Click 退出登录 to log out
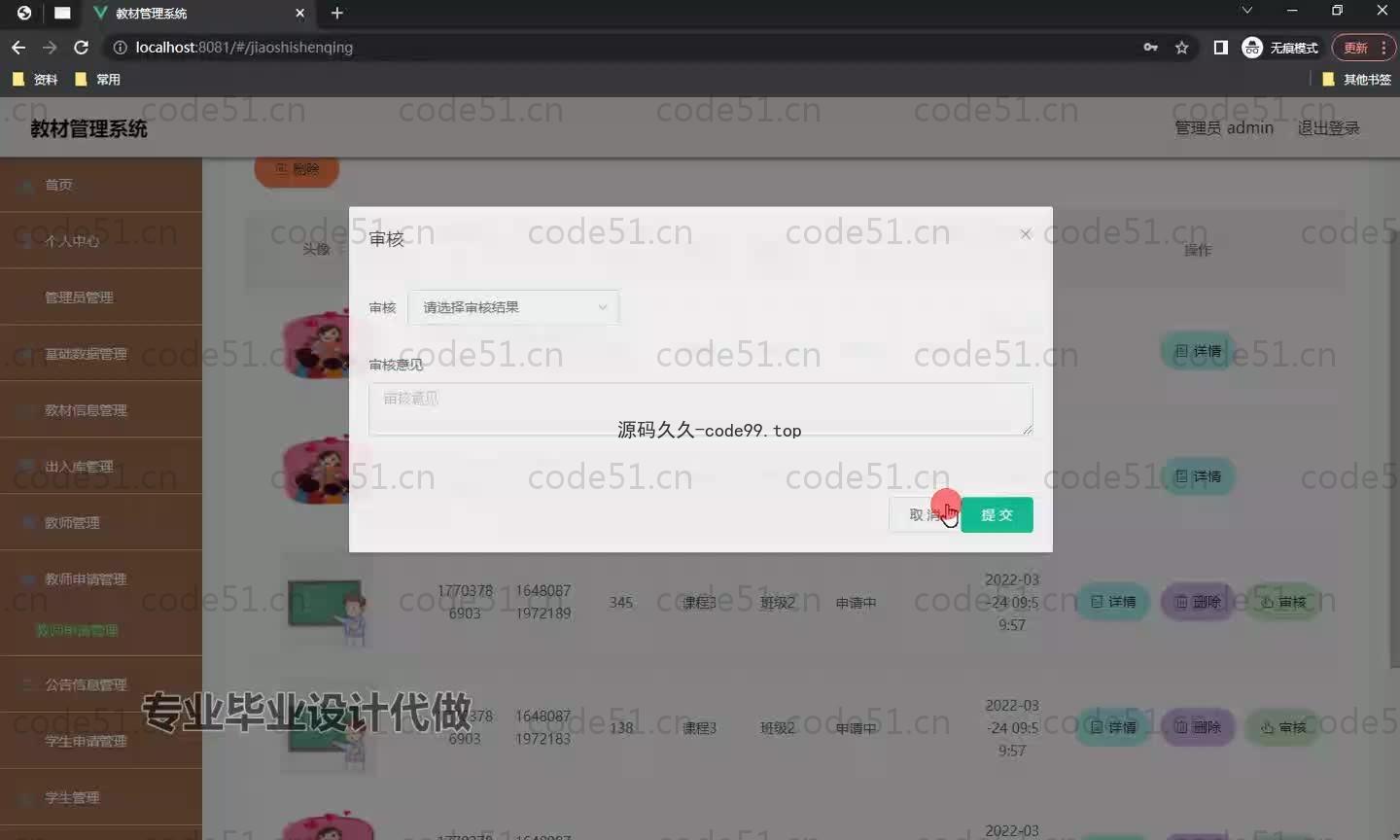 point(1328,127)
